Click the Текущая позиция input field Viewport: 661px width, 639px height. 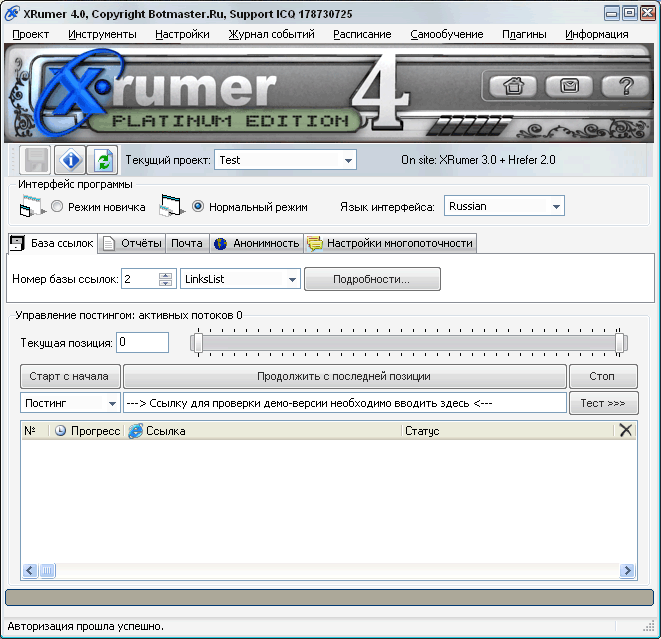click(x=142, y=342)
